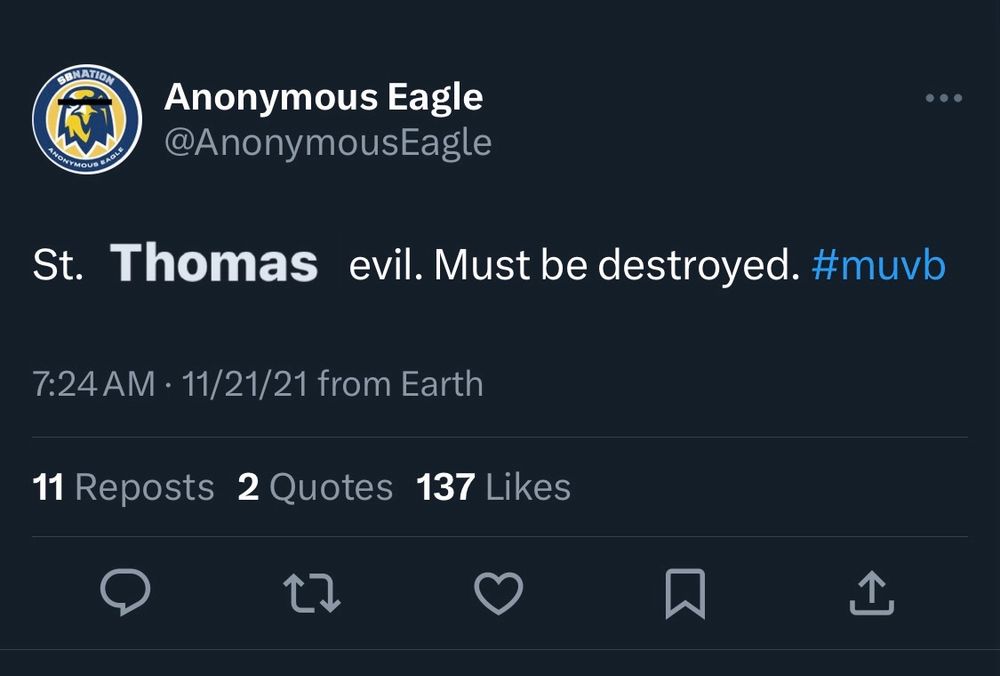Reply to the Anonymous Eagle post
Image resolution: width=1000 pixels, height=676 pixels.
pyautogui.click(x=126, y=593)
